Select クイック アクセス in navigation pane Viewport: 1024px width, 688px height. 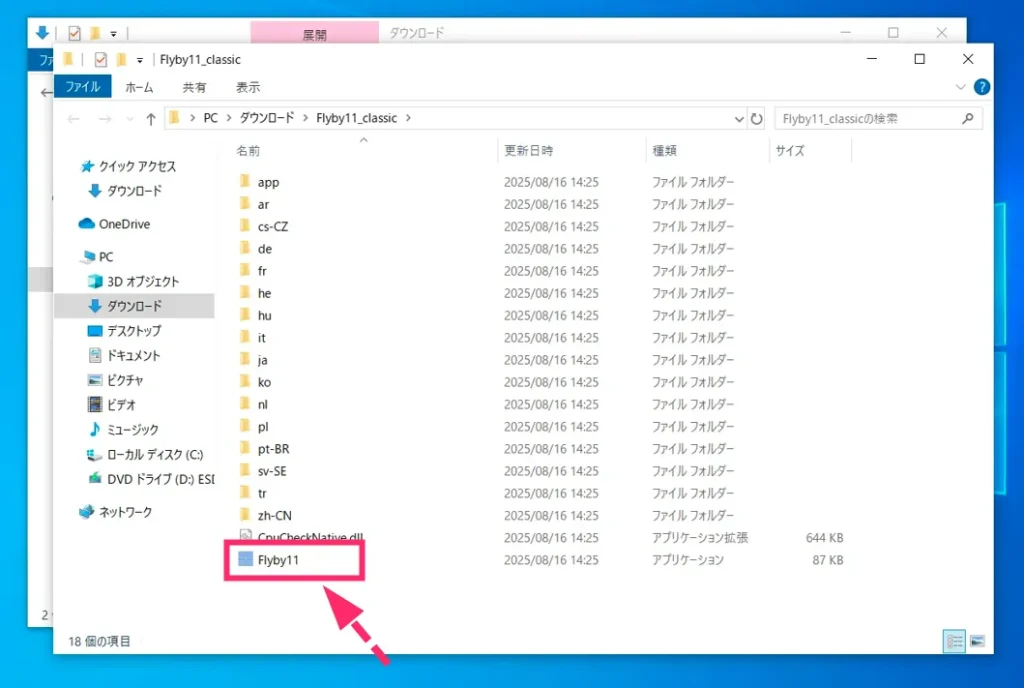(128, 166)
